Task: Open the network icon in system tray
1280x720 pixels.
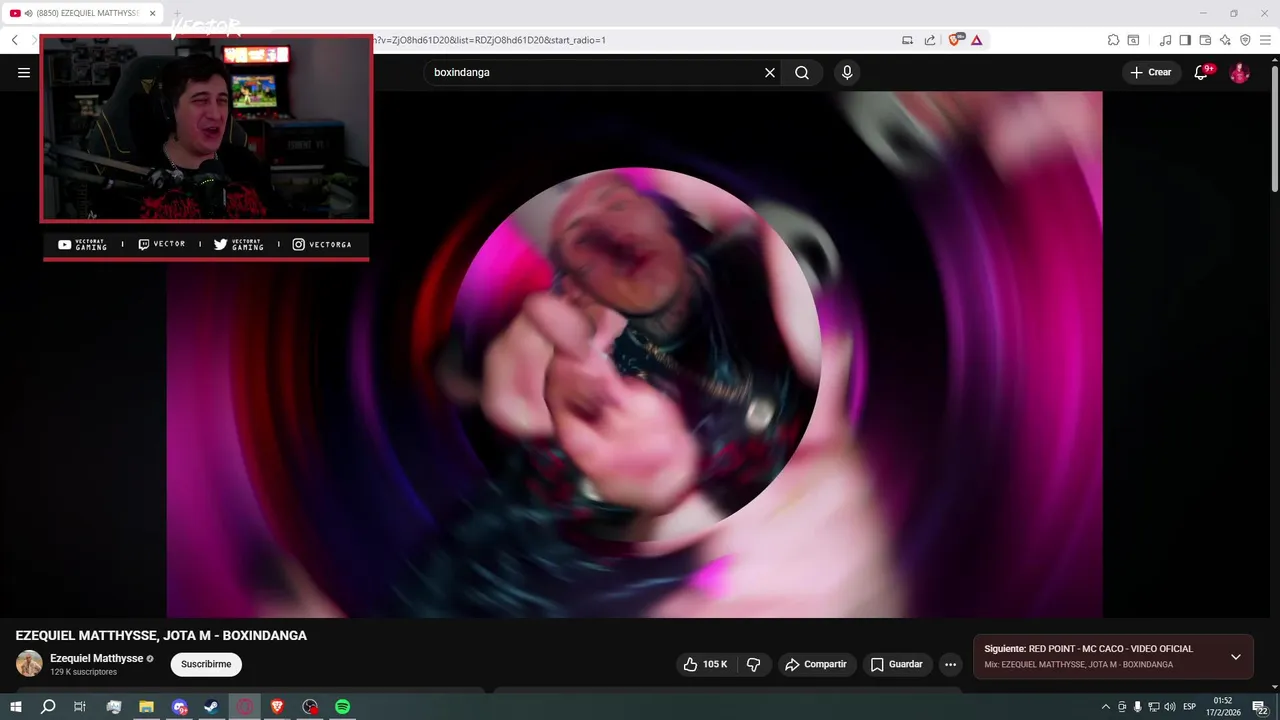Action: tap(1154, 707)
